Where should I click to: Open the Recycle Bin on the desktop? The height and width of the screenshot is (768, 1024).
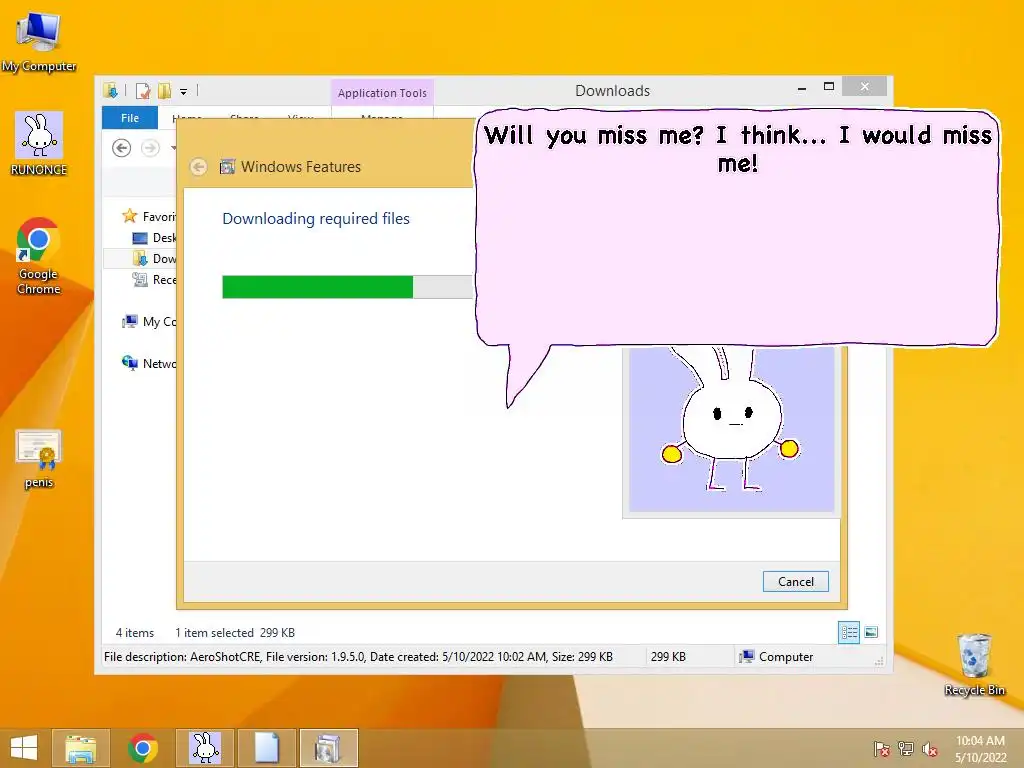tap(974, 664)
